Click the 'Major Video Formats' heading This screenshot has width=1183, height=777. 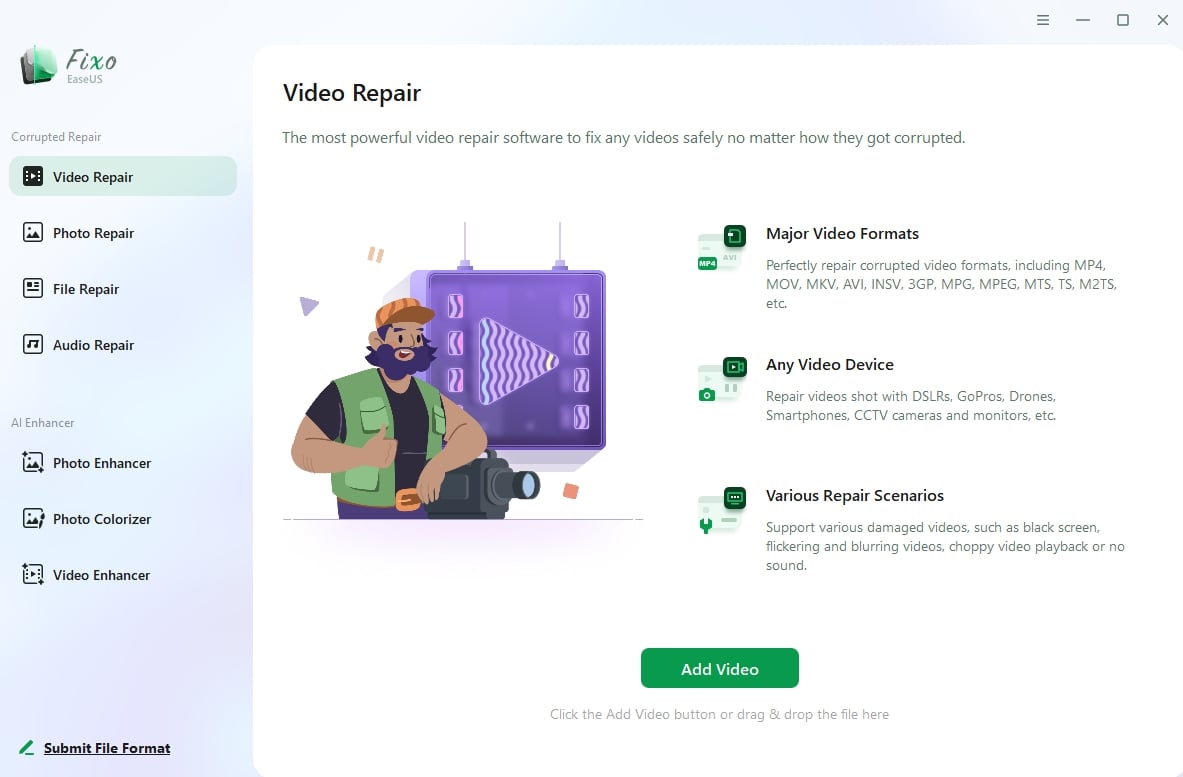(x=842, y=234)
